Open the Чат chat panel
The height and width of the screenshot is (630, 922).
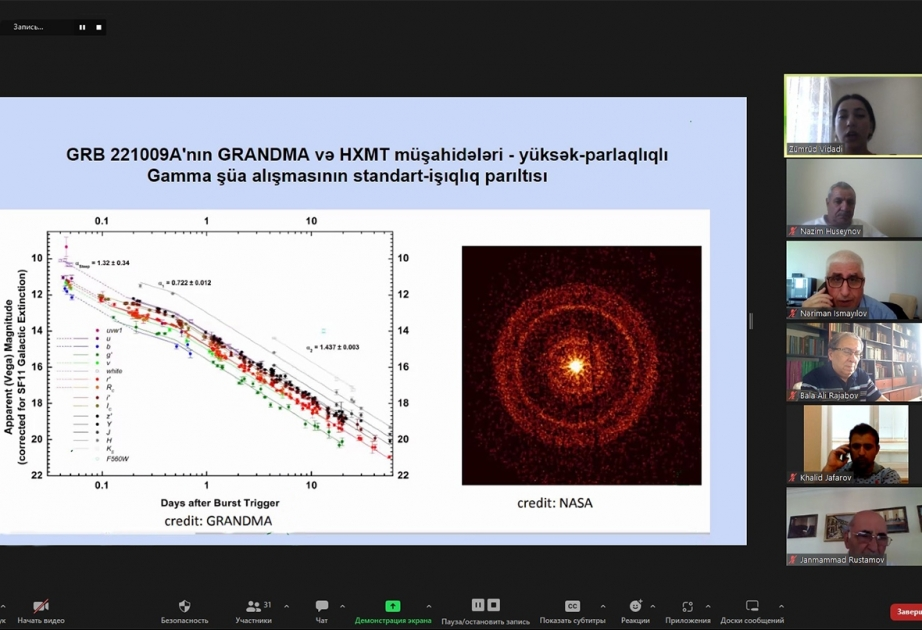[321, 606]
